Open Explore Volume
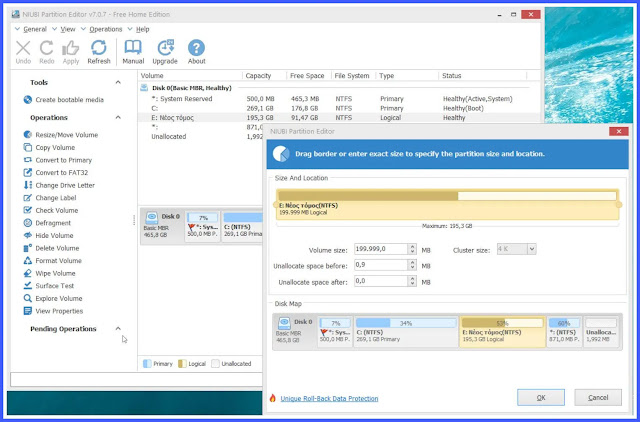 pyautogui.click(x=53, y=298)
